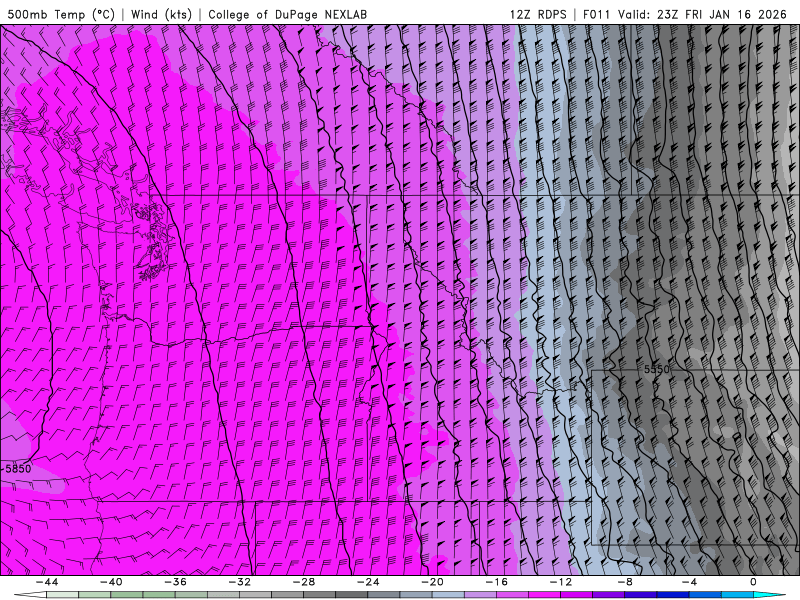Click the 'F011' forecast hour label
The width and height of the screenshot is (800, 600).
click(596, 14)
